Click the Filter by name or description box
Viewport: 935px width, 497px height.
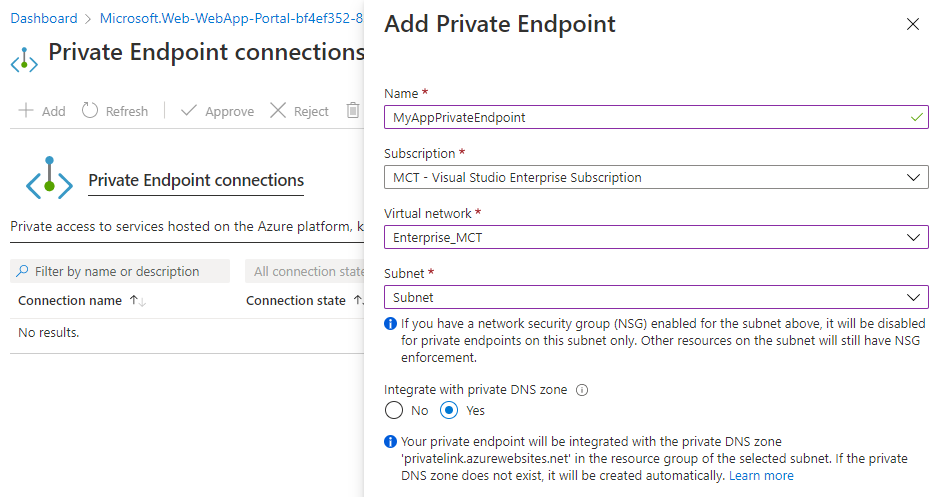(x=120, y=271)
